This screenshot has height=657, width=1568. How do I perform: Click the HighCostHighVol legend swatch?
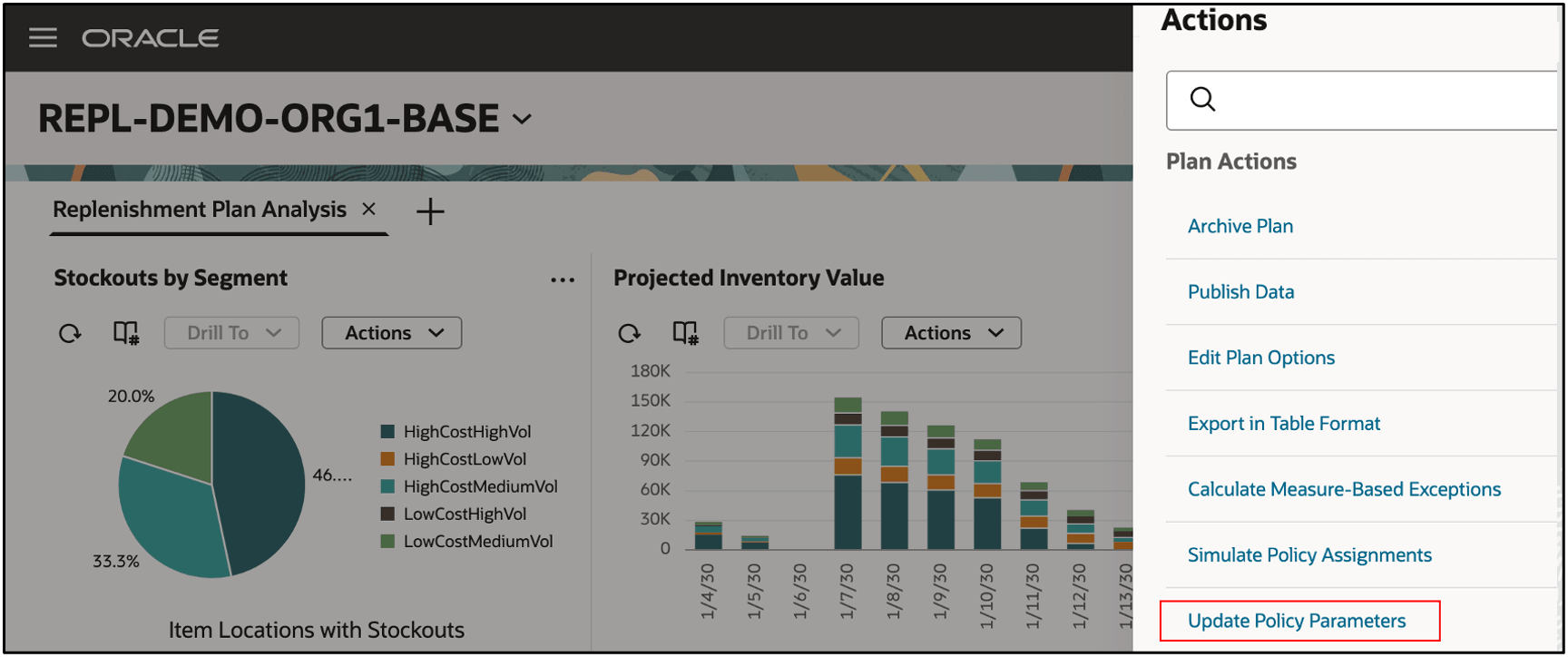(387, 432)
